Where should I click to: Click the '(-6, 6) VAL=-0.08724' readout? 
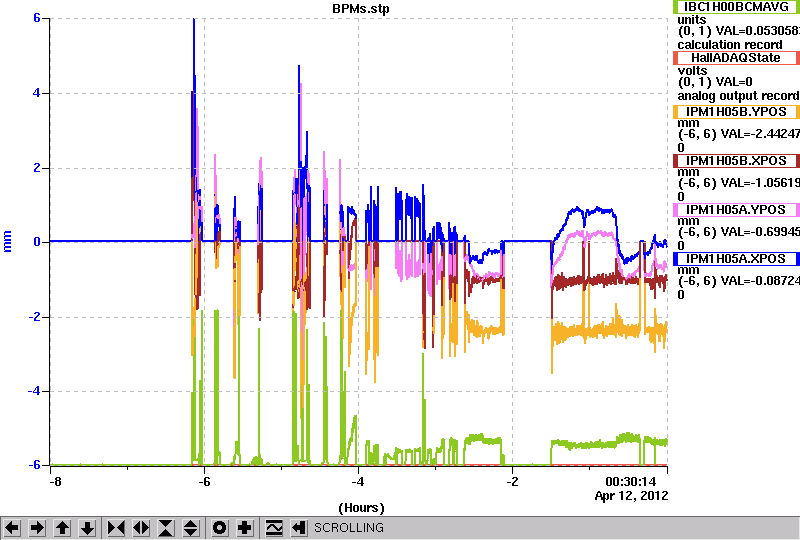coord(739,281)
